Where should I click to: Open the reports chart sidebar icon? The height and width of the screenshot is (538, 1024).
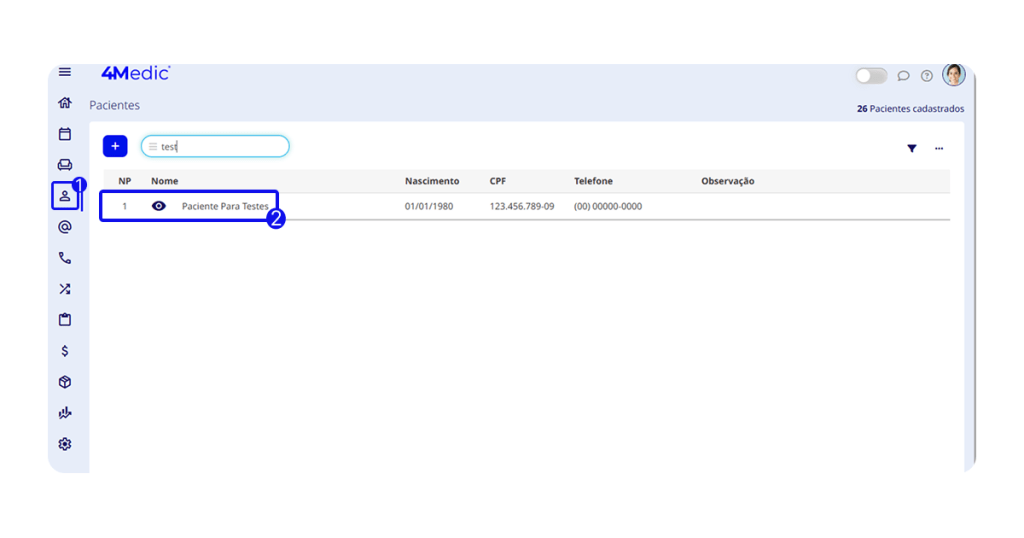coord(65,413)
